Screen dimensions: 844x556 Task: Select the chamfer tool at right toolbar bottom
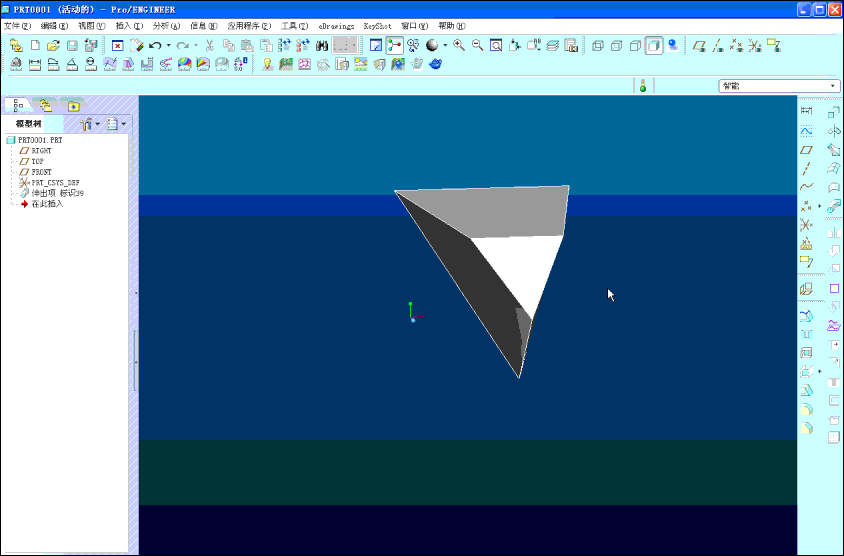(806, 428)
